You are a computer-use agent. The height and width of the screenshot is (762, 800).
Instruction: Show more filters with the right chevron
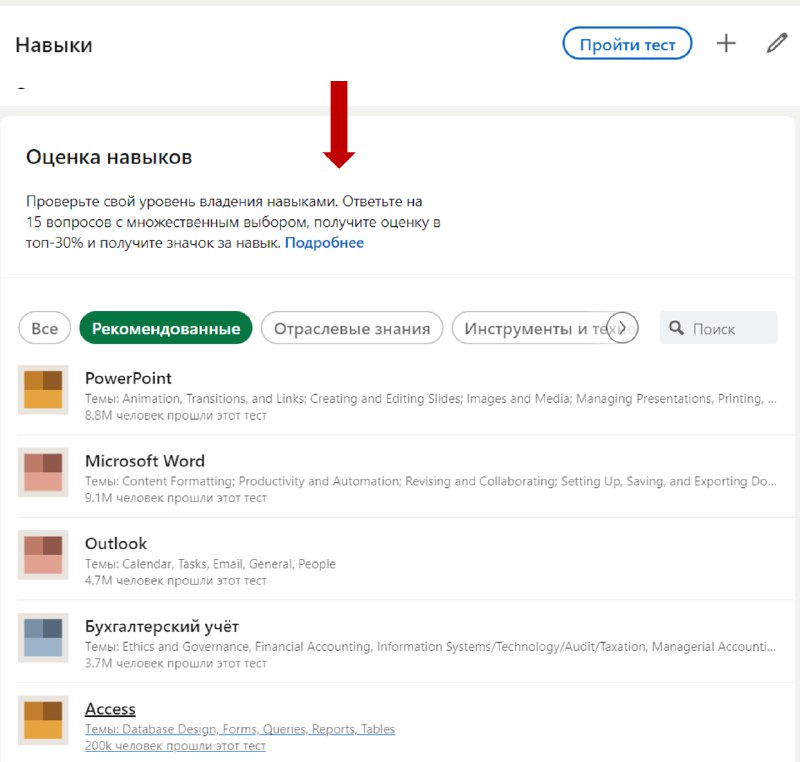click(x=622, y=327)
